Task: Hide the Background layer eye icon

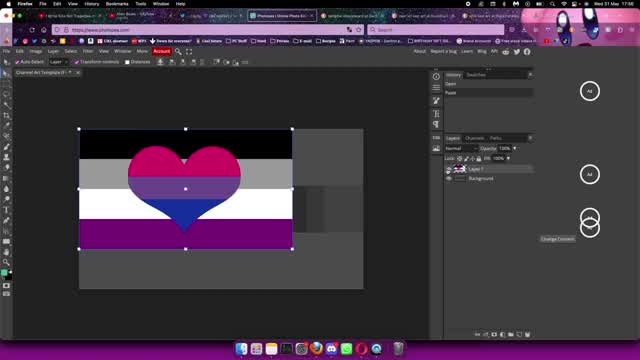Action: pos(449,179)
